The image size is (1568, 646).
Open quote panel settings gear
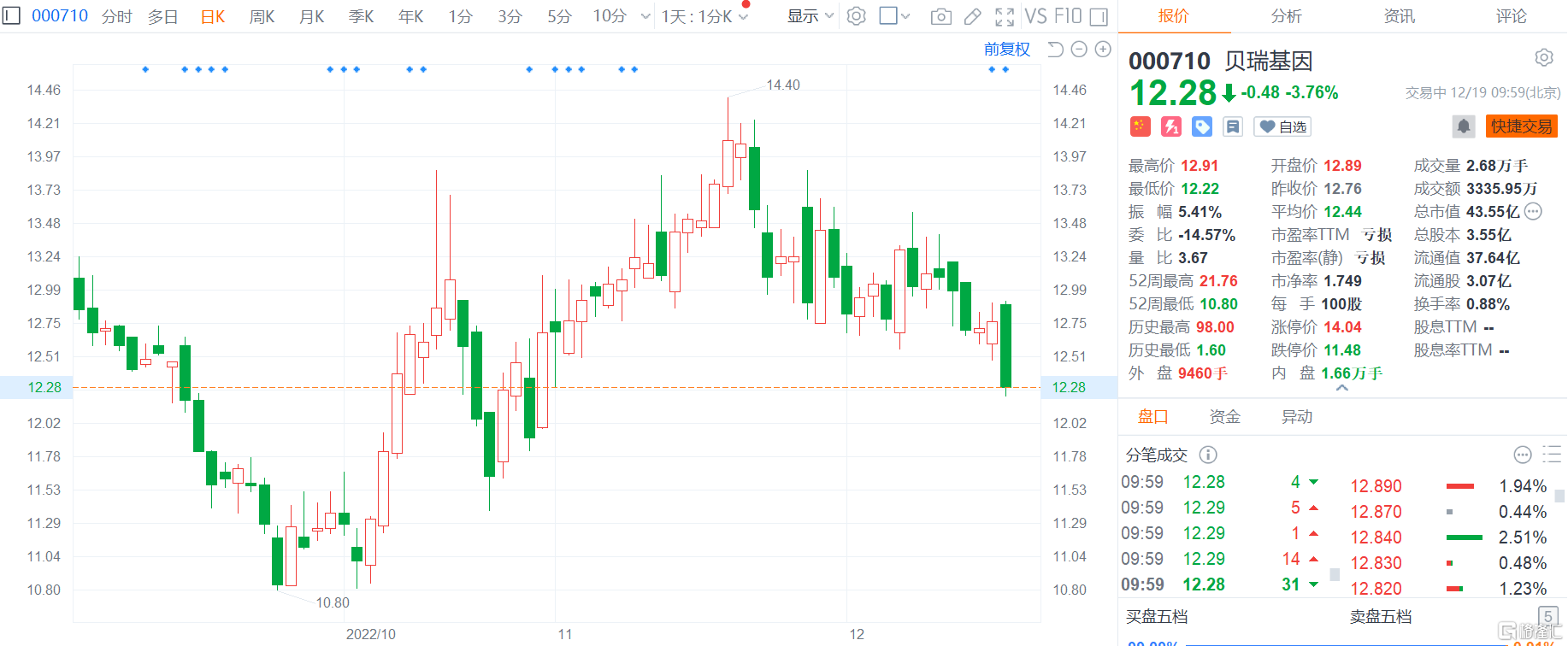tap(1544, 57)
